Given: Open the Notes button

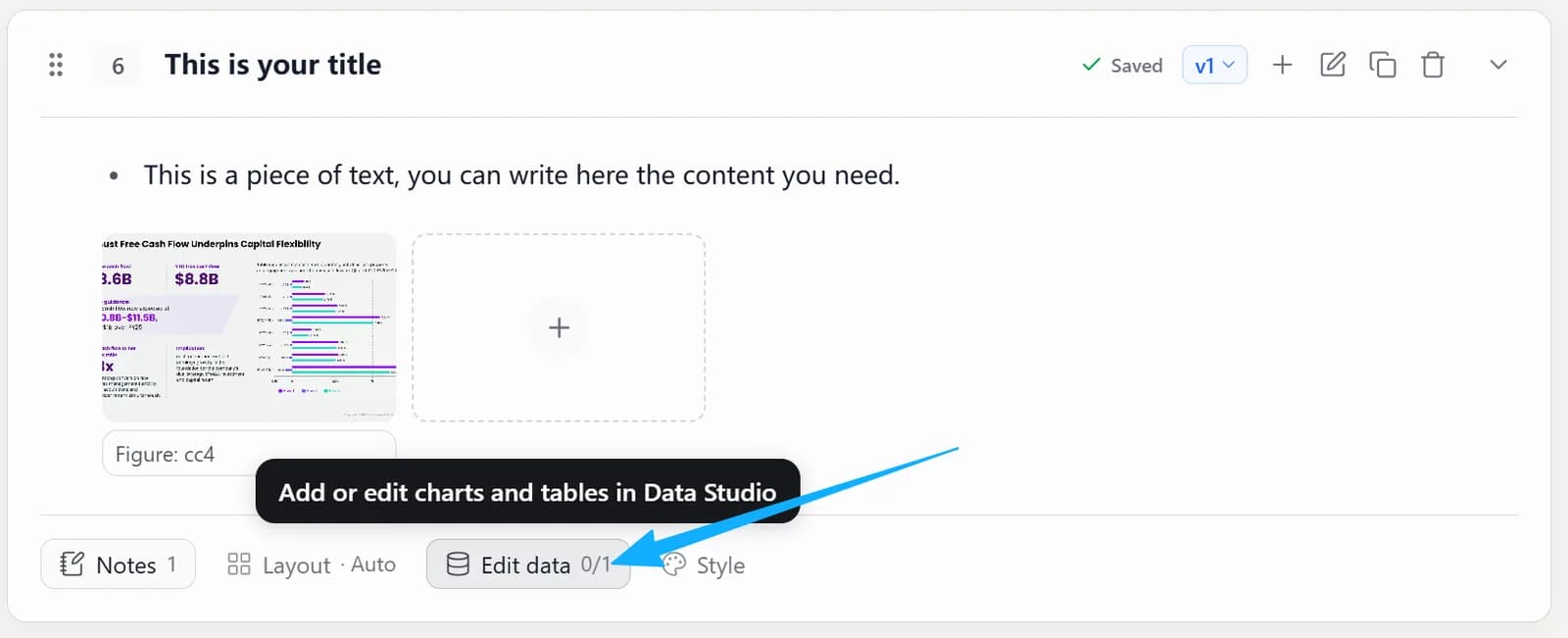Looking at the screenshot, I should (x=118, y=564).
